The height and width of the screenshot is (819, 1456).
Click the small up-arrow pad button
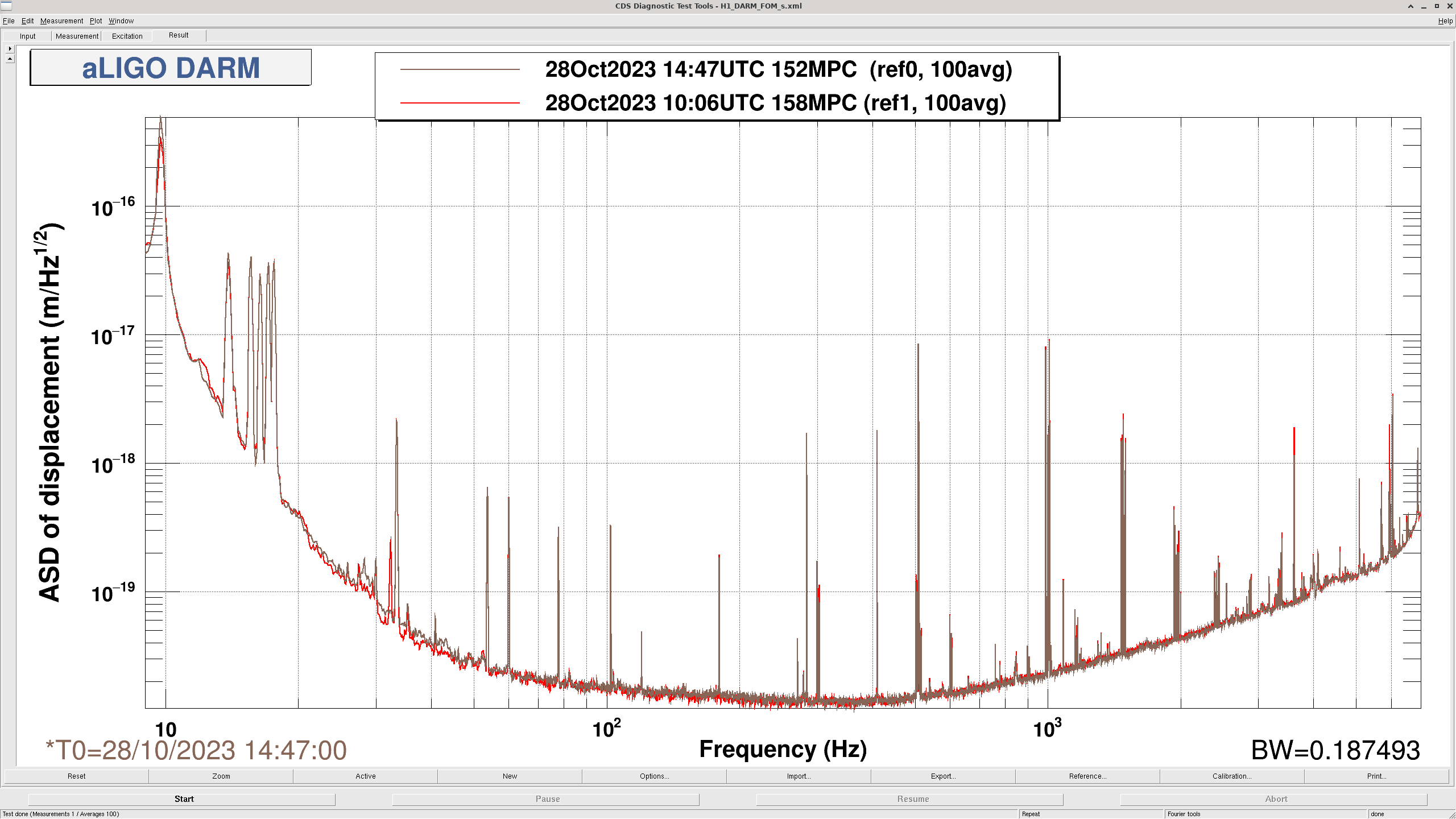click(x=10, y=59)
